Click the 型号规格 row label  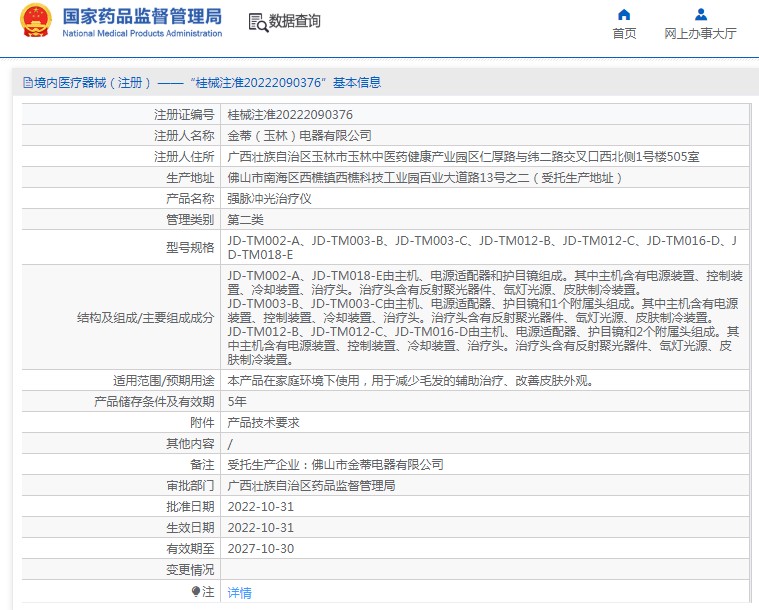click(x=190, y=247)
